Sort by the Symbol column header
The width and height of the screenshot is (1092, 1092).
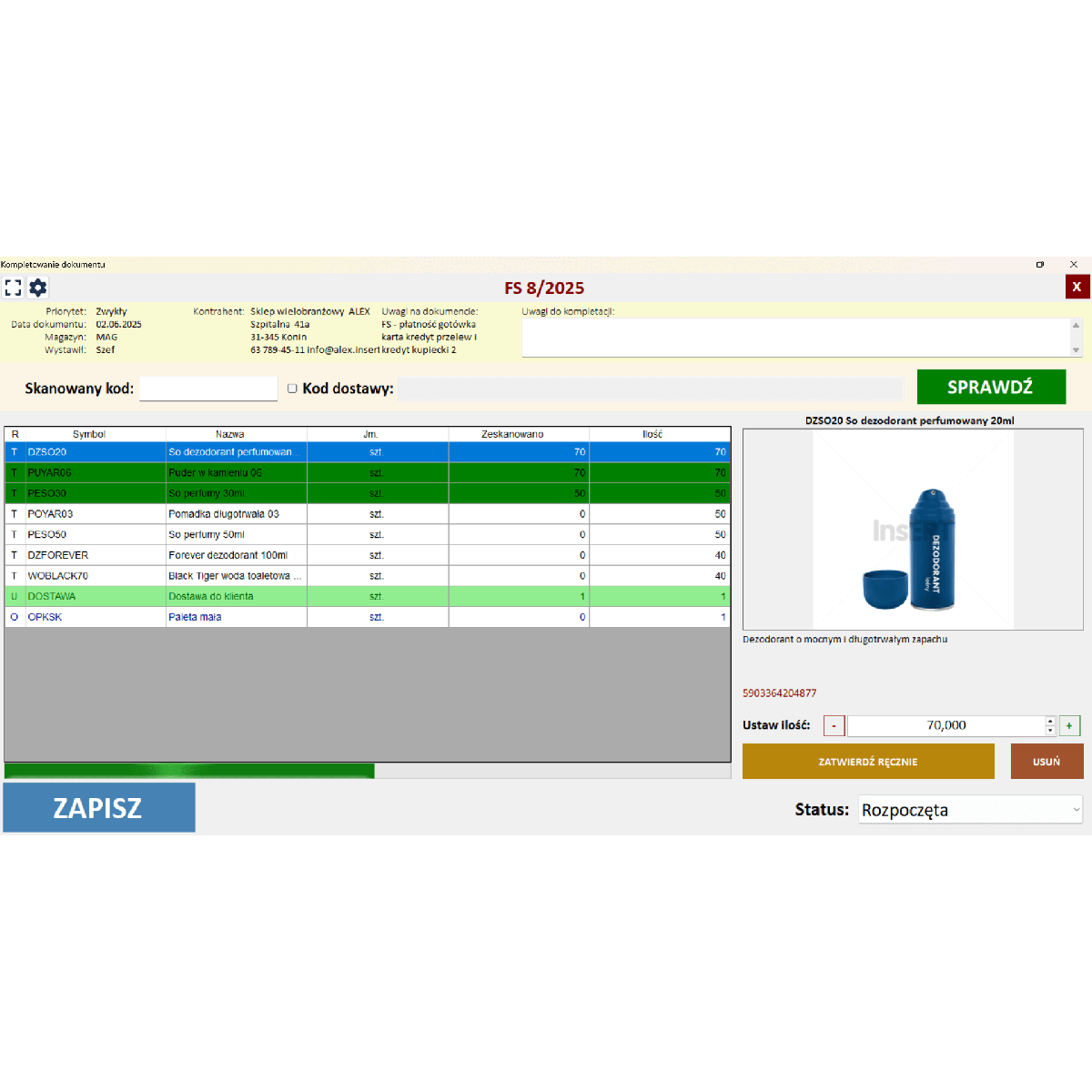pos(89,434)
